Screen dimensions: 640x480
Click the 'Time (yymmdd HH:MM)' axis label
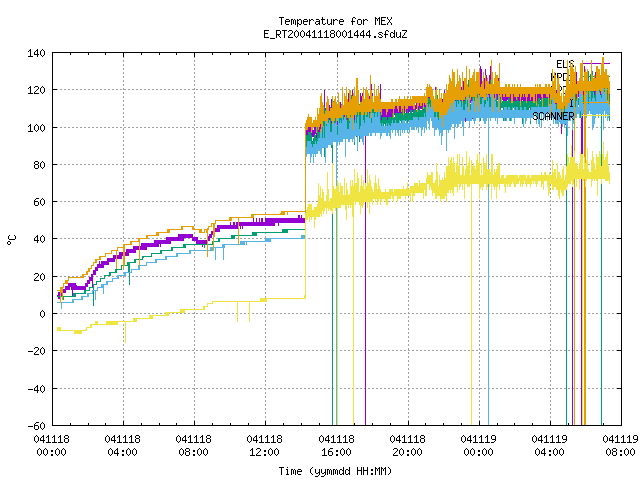pos(335,471)
